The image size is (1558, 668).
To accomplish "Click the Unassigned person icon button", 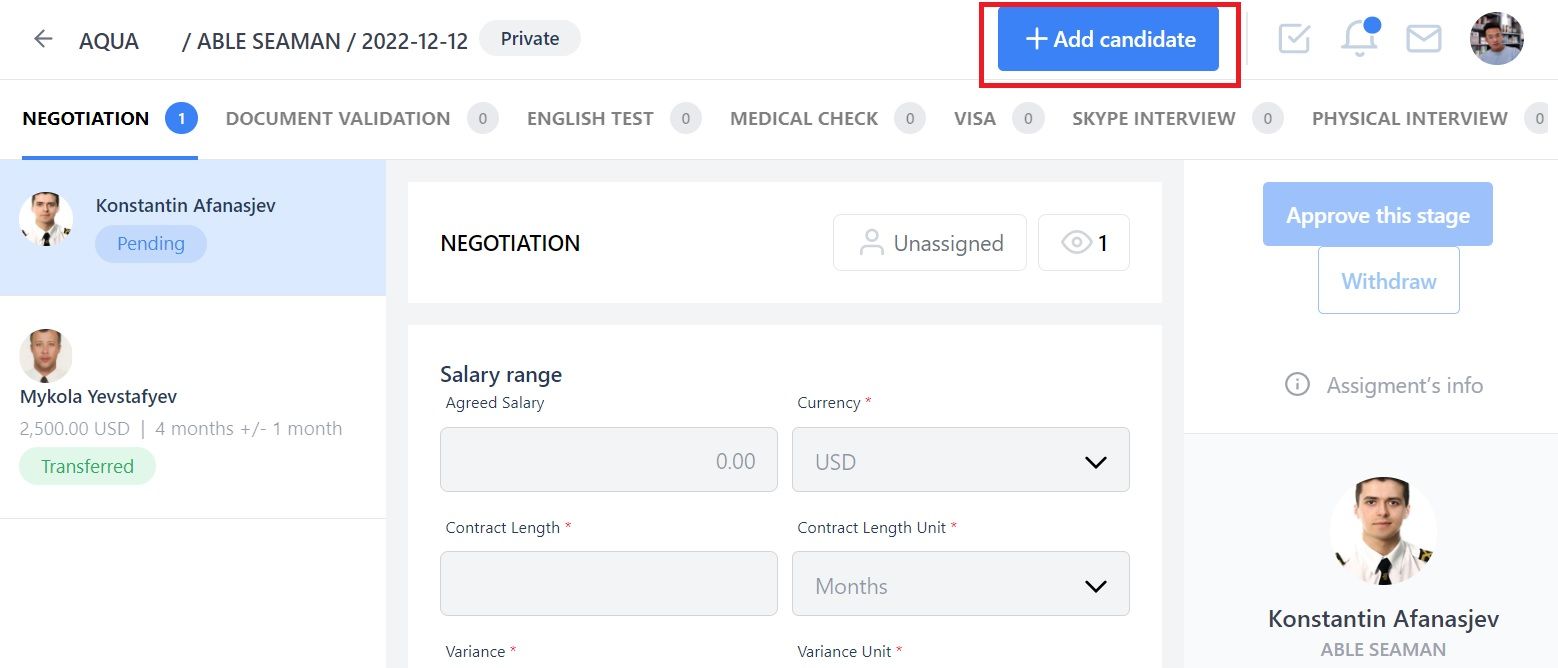I will [930, 243].
